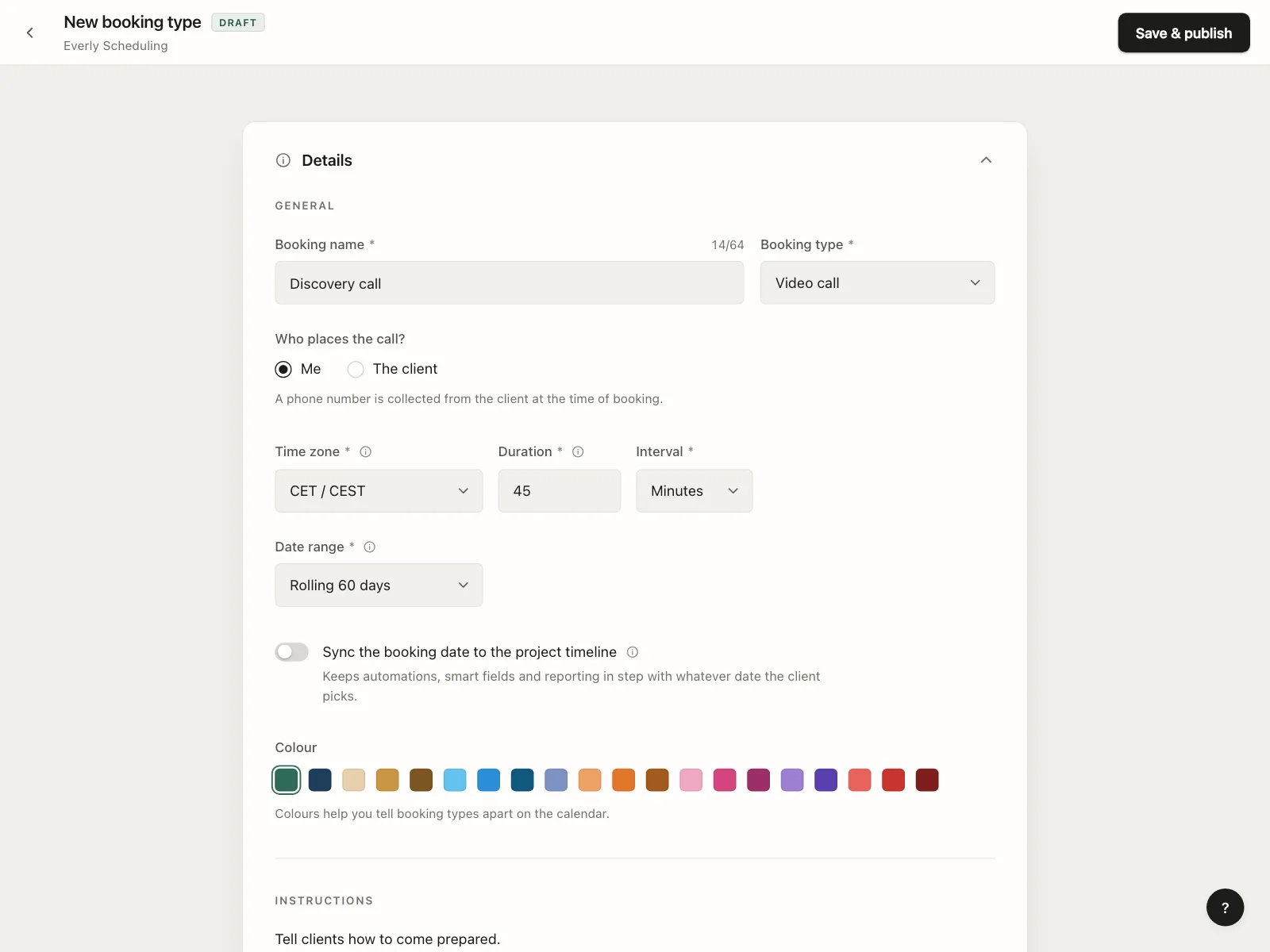Pick the deep violet colour swatch
This screenshot has width=1270, height=952.
click(826, 781)
